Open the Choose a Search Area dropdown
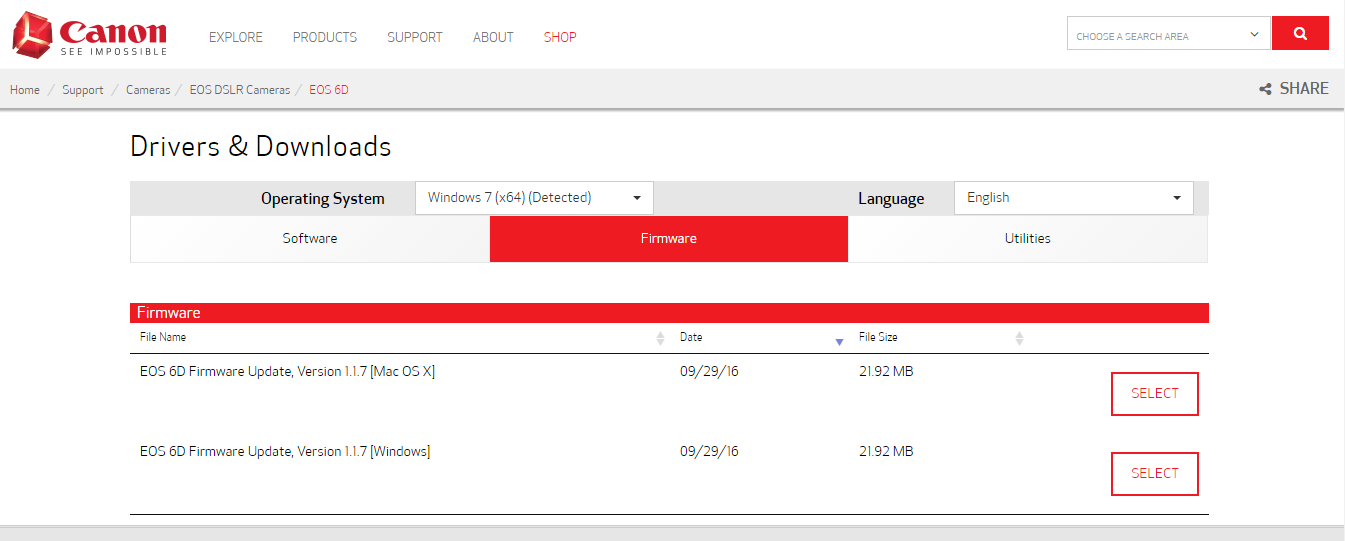Viewport: 1345px width, 541px height. 1168,33
